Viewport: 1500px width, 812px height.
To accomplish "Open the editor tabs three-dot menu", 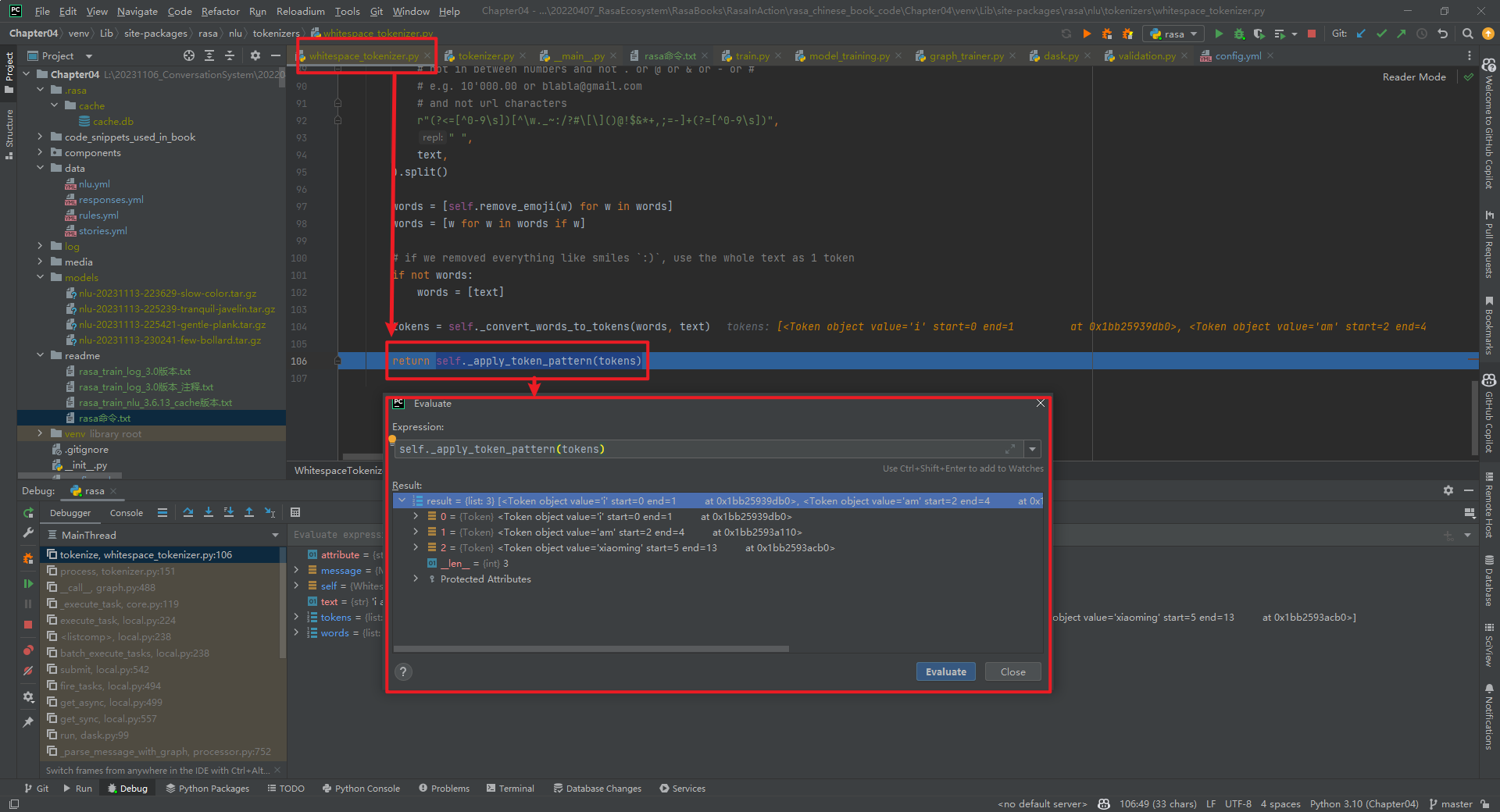I will 1470,55.
